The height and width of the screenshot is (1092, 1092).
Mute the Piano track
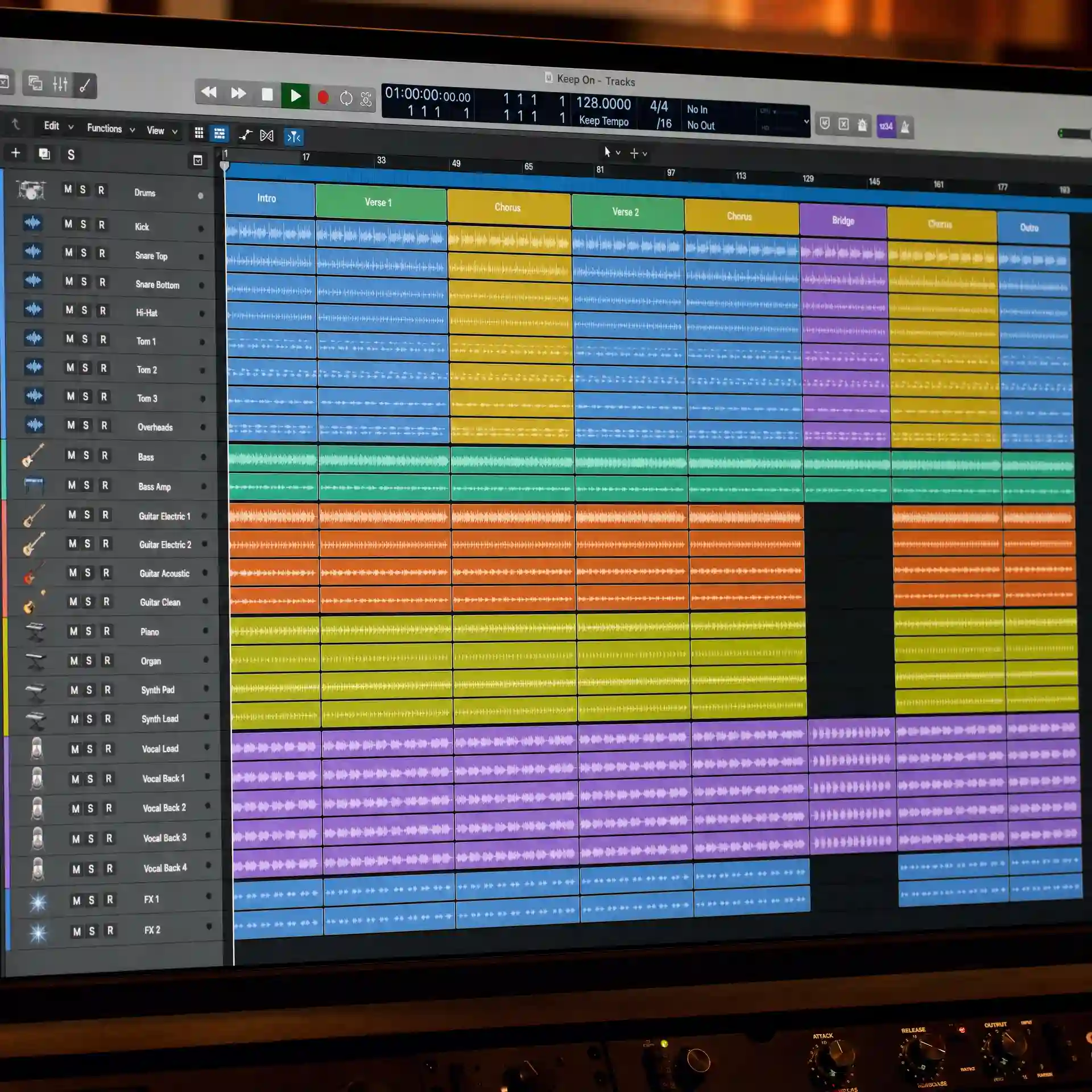point(73,631)
